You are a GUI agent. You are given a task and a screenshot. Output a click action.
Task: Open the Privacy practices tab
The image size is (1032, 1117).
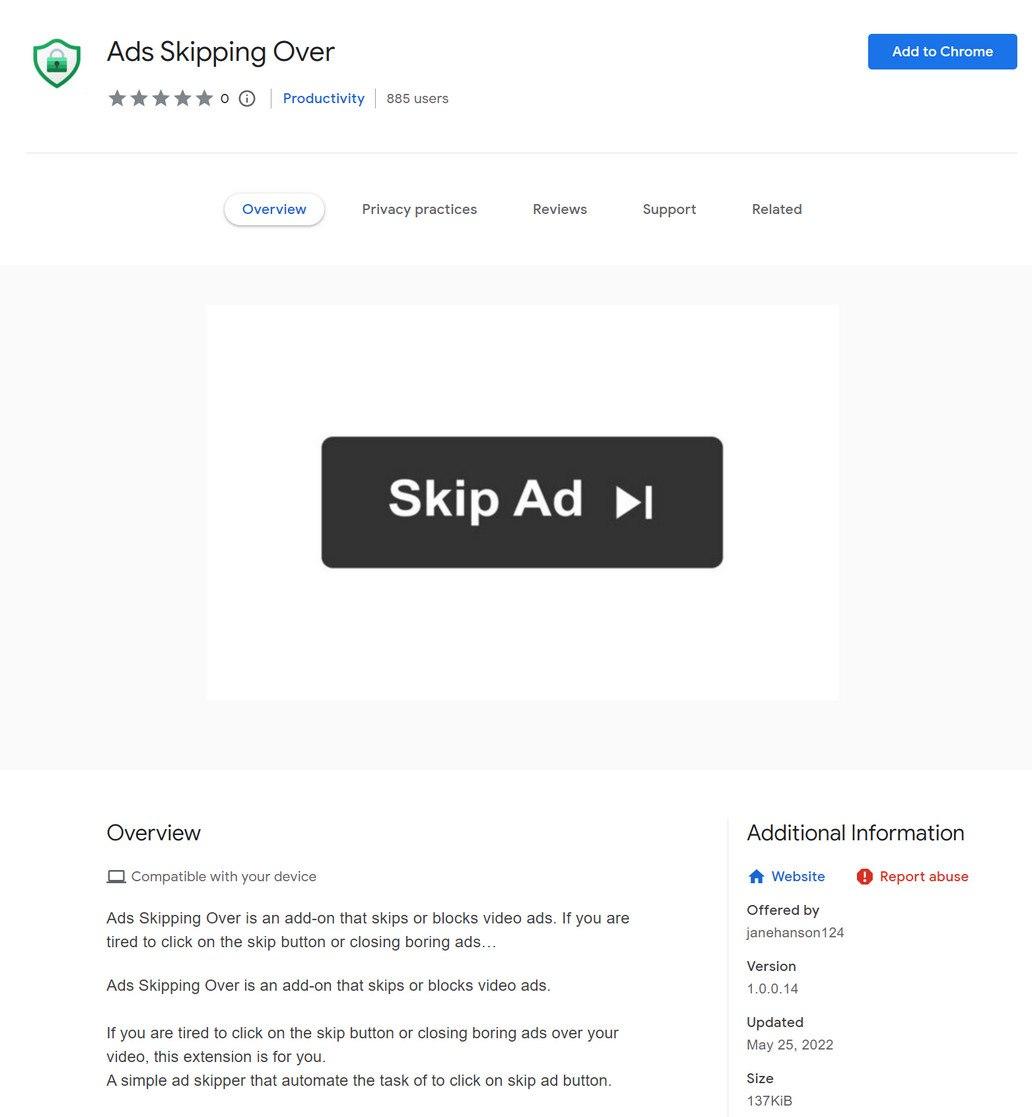pos(419,209)
